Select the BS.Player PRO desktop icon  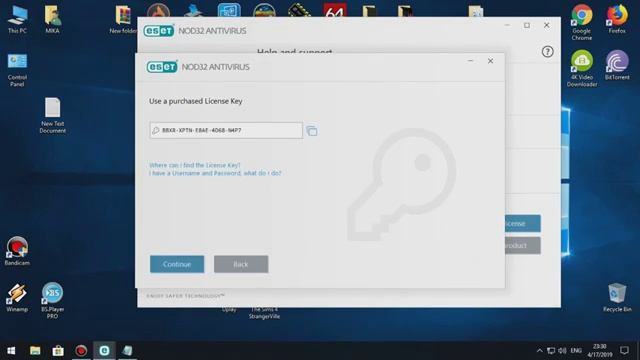pyautogui.click(x=52, y=300)
